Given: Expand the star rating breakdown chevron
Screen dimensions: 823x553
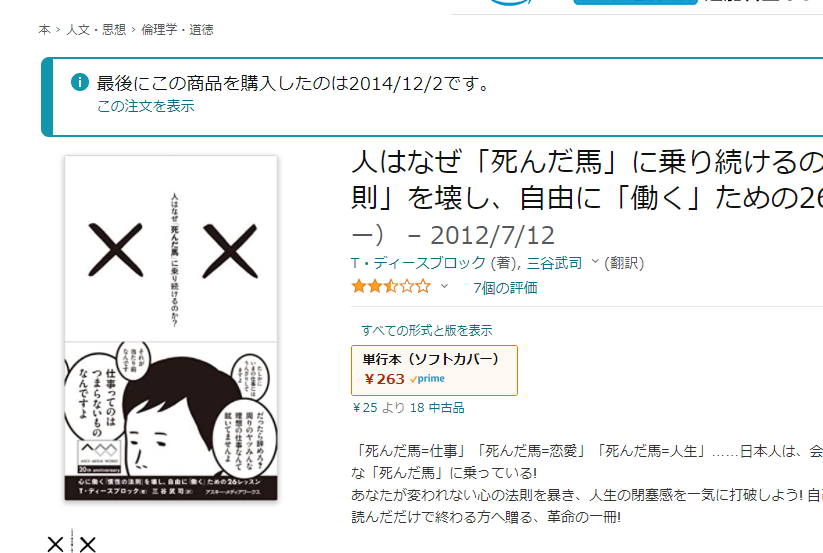Looking at the screenshot, I should [444, 286].
